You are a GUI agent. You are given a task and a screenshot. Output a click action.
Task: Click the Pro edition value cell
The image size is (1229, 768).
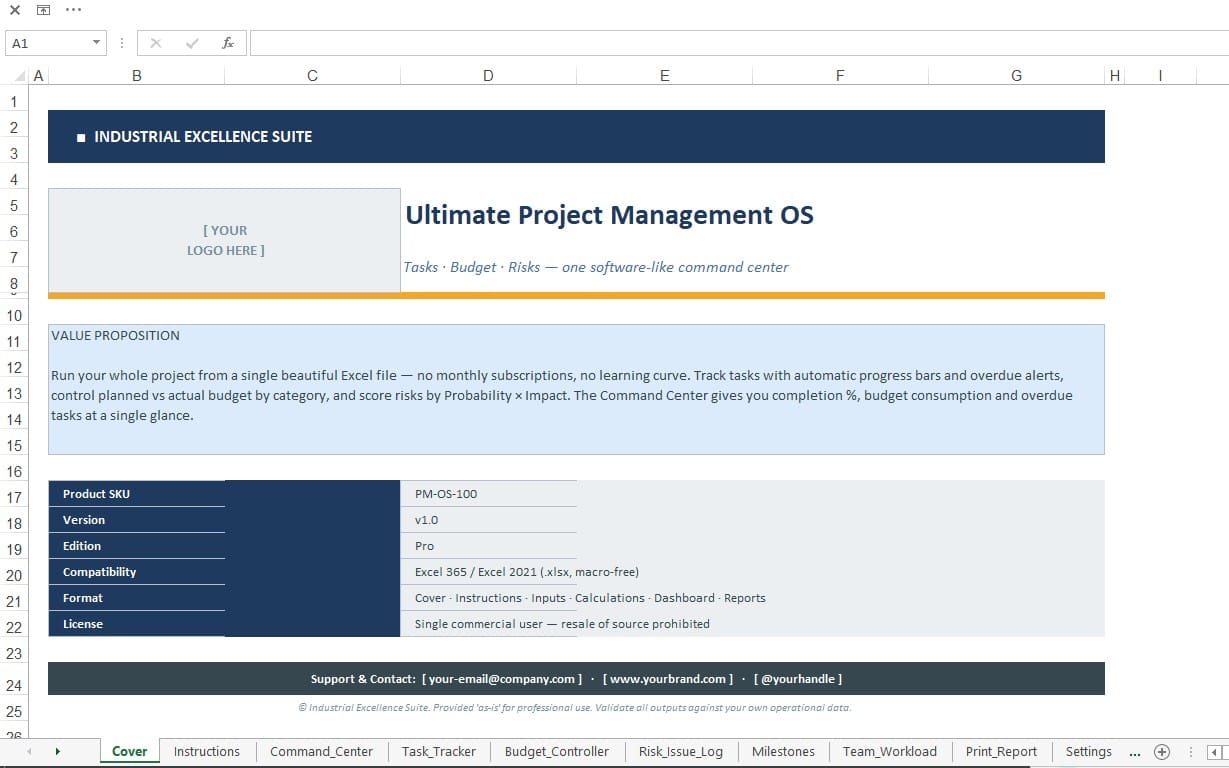pyautogui.click(x=489, y=546)
